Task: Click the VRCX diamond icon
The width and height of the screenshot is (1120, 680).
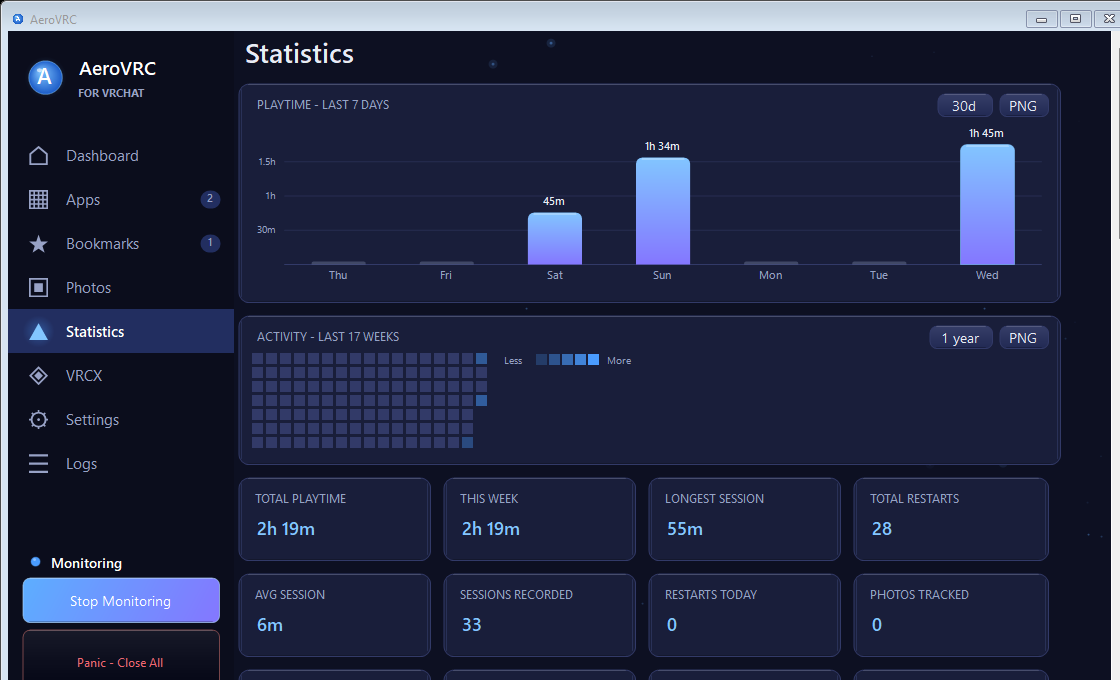Action: click(x=39, y=376)
